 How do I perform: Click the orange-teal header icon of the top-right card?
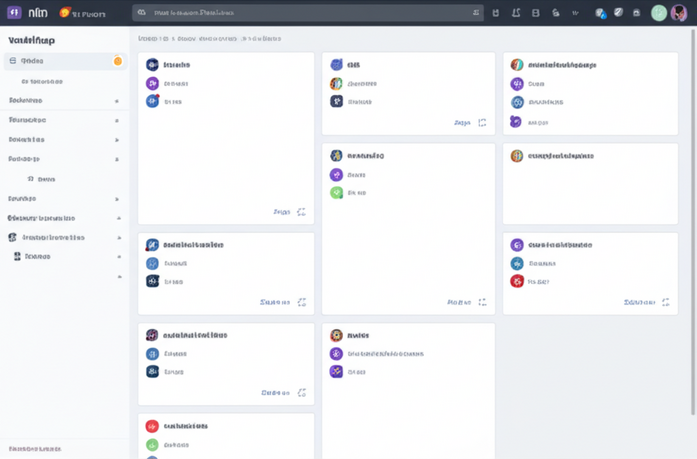tap(517, 65)
